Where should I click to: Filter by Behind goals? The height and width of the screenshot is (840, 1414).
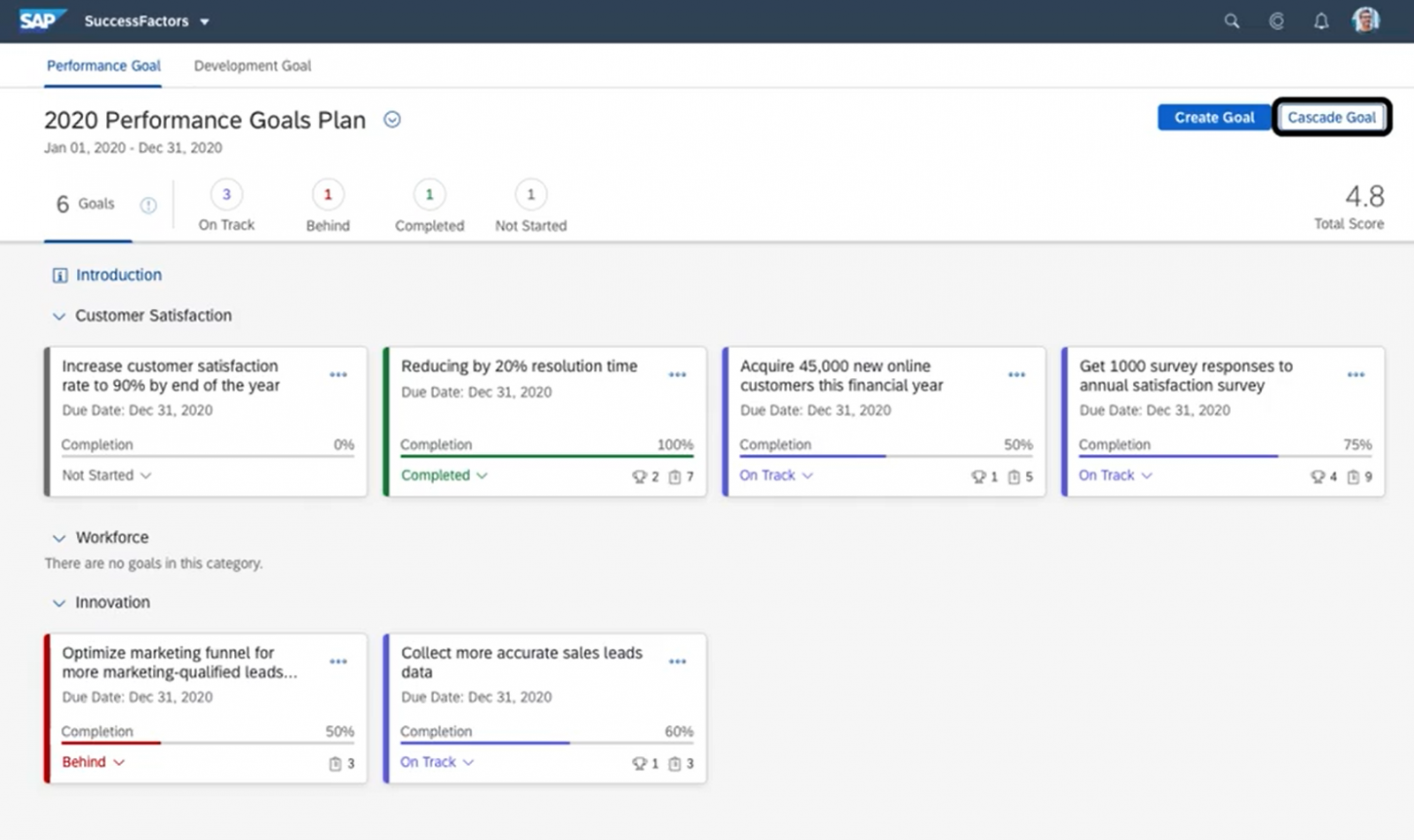[328, 208]
